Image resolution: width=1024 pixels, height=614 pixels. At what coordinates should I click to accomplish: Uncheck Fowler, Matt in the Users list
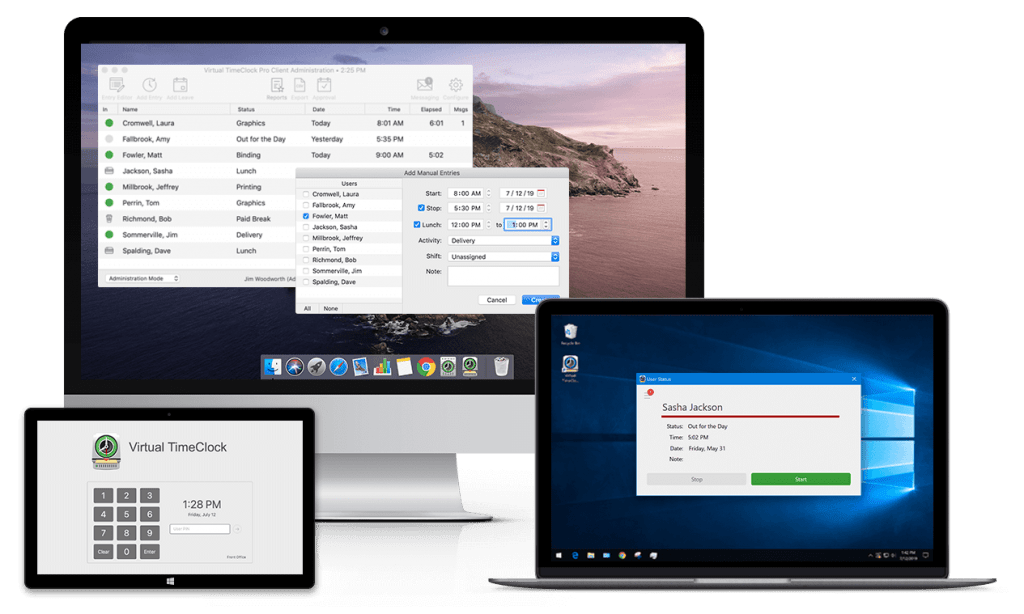(306, 216)
